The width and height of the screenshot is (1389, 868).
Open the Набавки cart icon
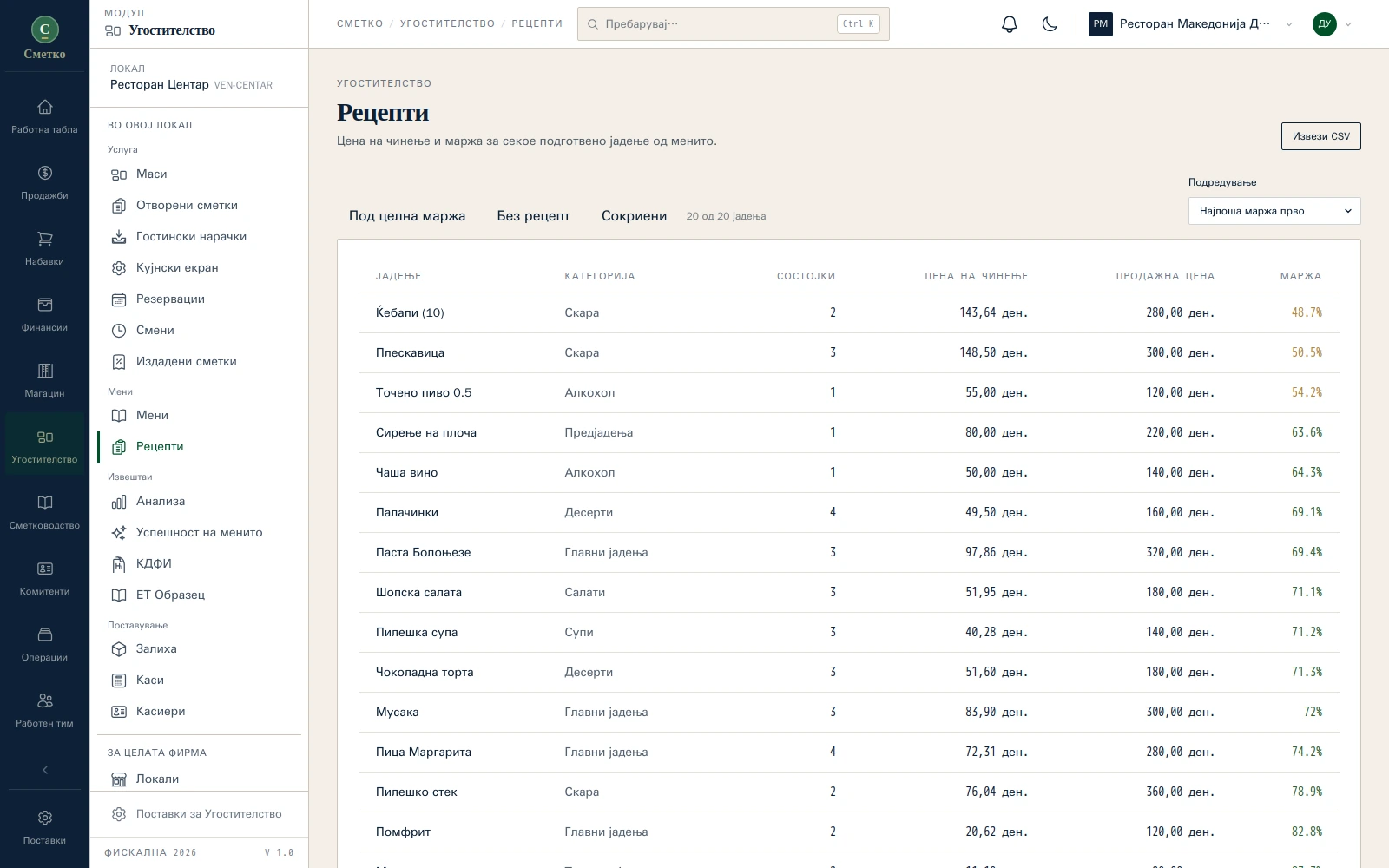[x=44, y=239]
